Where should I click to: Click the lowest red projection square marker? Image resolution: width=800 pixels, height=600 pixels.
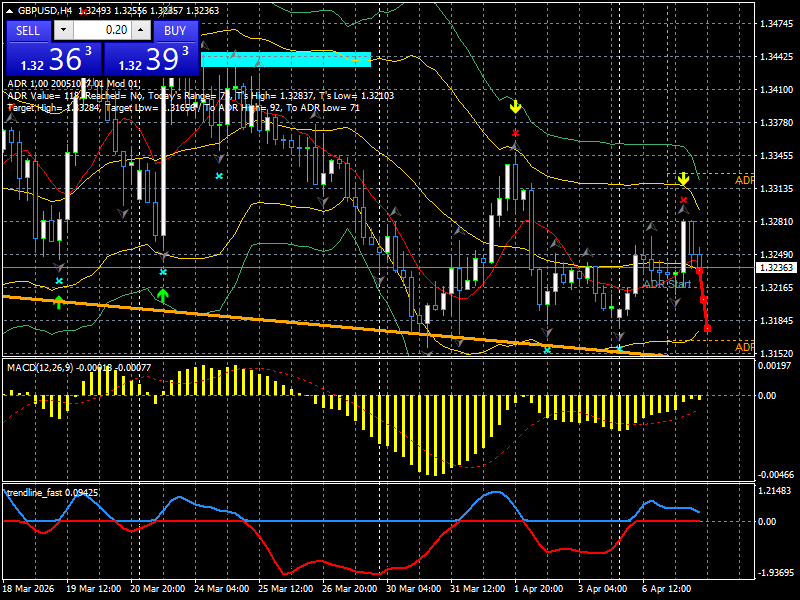point(708,329)
